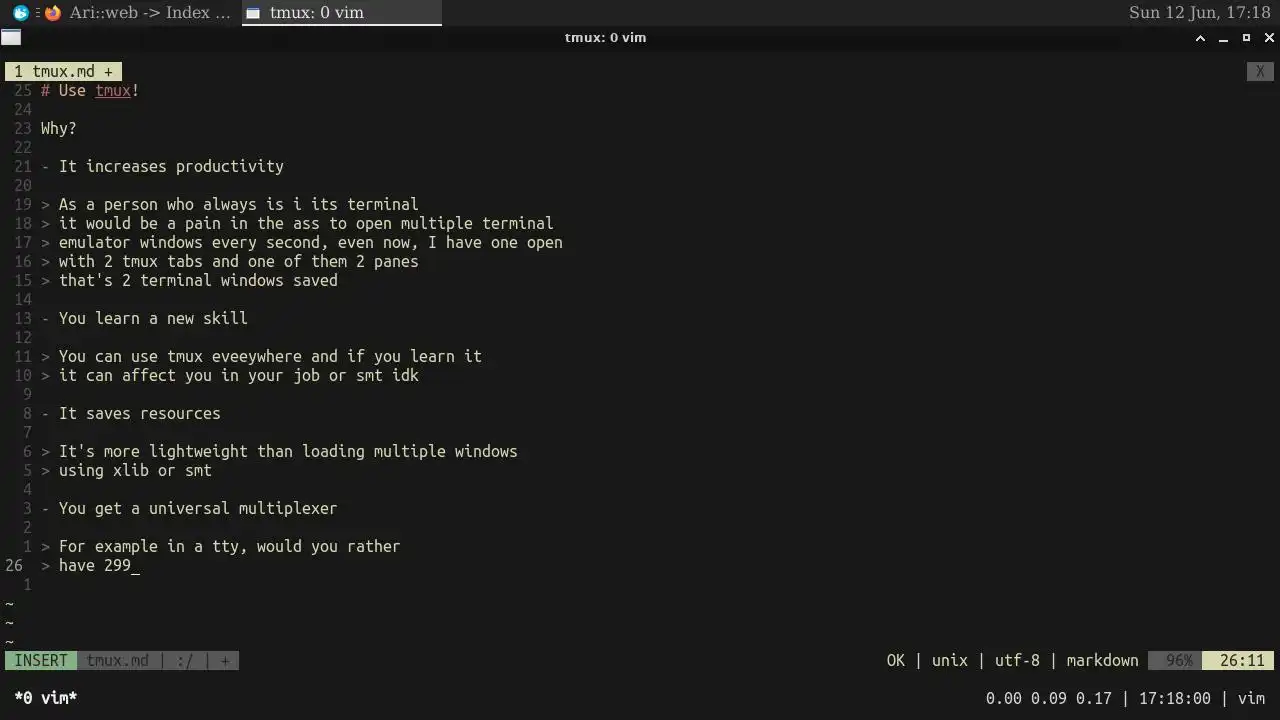Screen dimensions: 1280x720
Task: Select the tmux: 0 vim taskbar entry
Action: point(342,13)
